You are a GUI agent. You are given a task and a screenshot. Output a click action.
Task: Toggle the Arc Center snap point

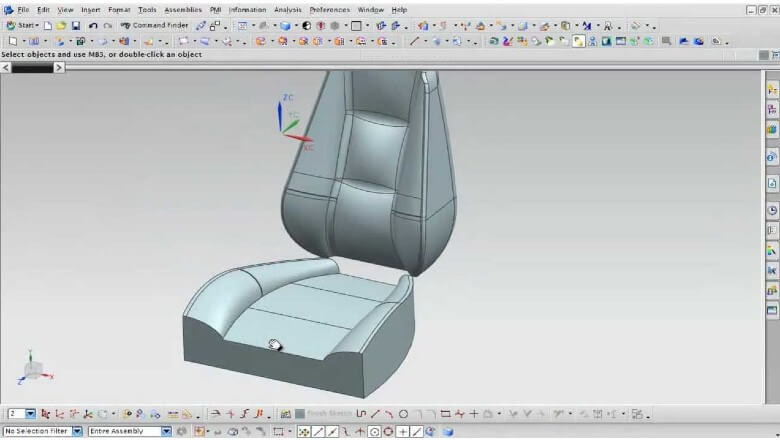point(374,432)
